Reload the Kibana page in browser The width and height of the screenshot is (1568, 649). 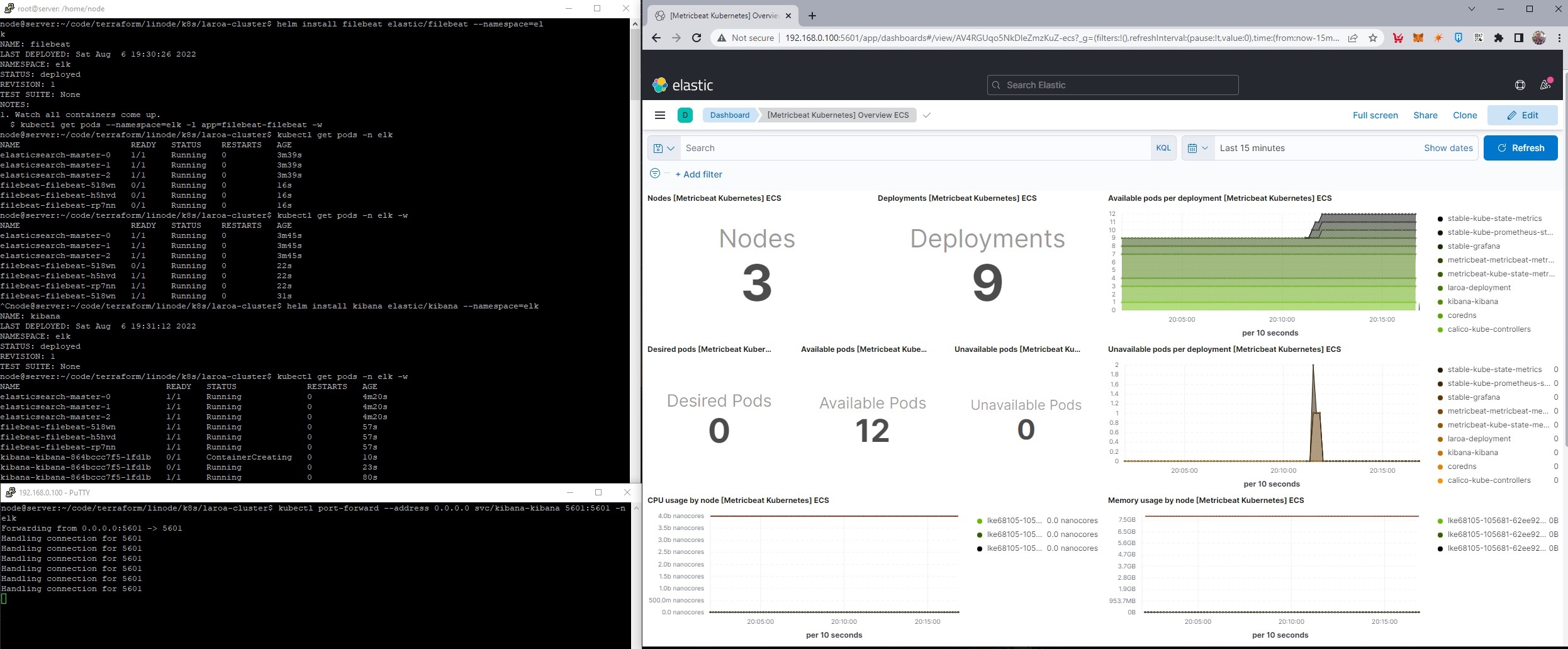click(x=697, y=38)
